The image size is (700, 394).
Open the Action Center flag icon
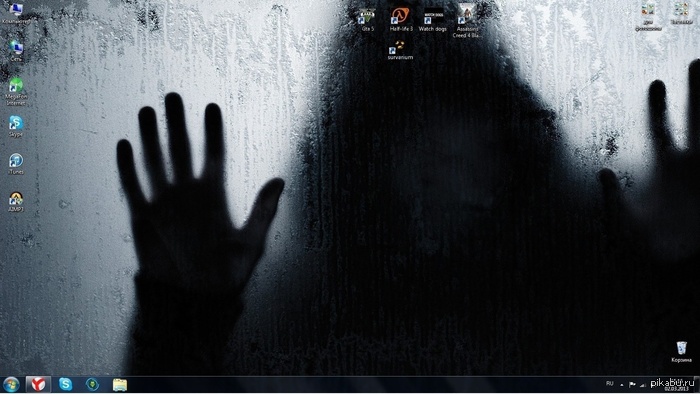coord(632,384)
